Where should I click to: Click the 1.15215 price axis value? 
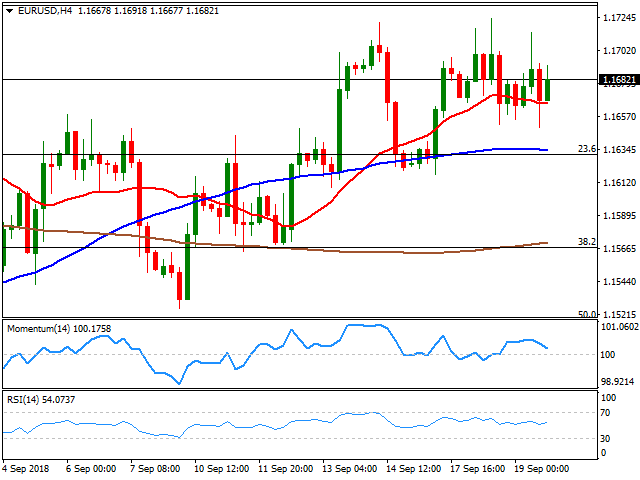[x=616, y=314]
